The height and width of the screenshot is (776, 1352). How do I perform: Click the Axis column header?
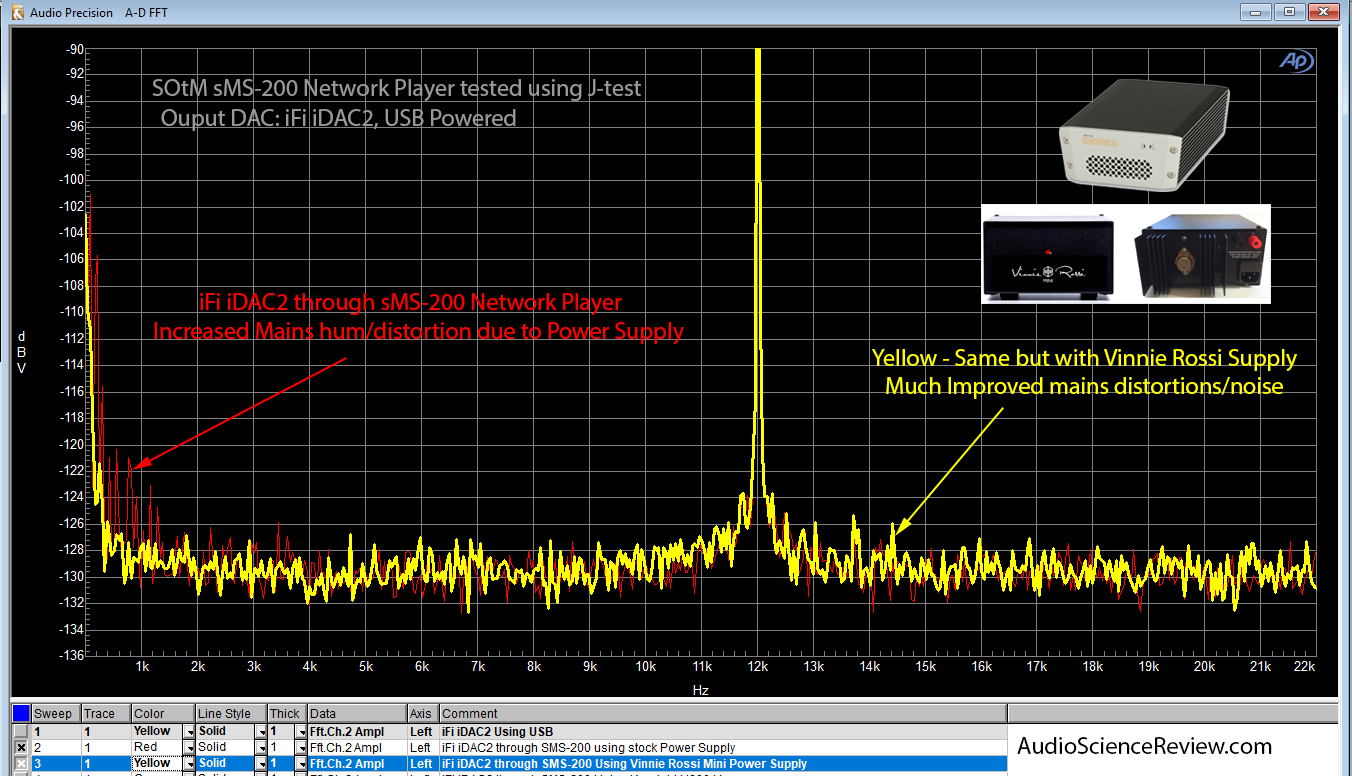[423, 713]
